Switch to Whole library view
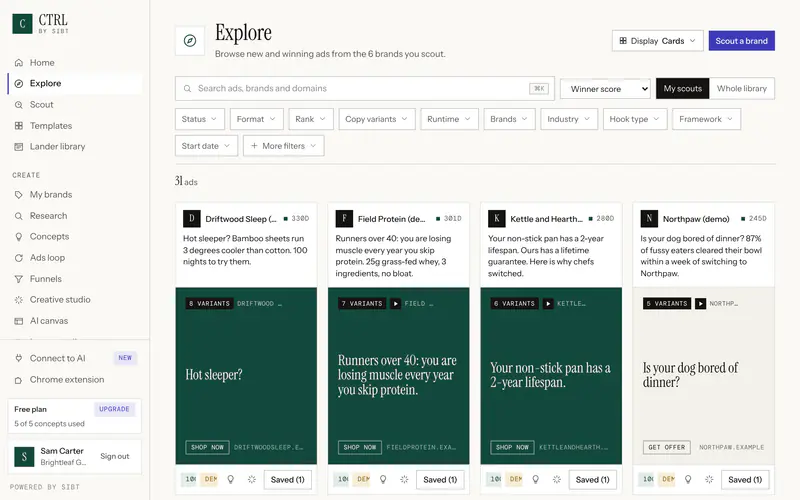 pos(742,88)
